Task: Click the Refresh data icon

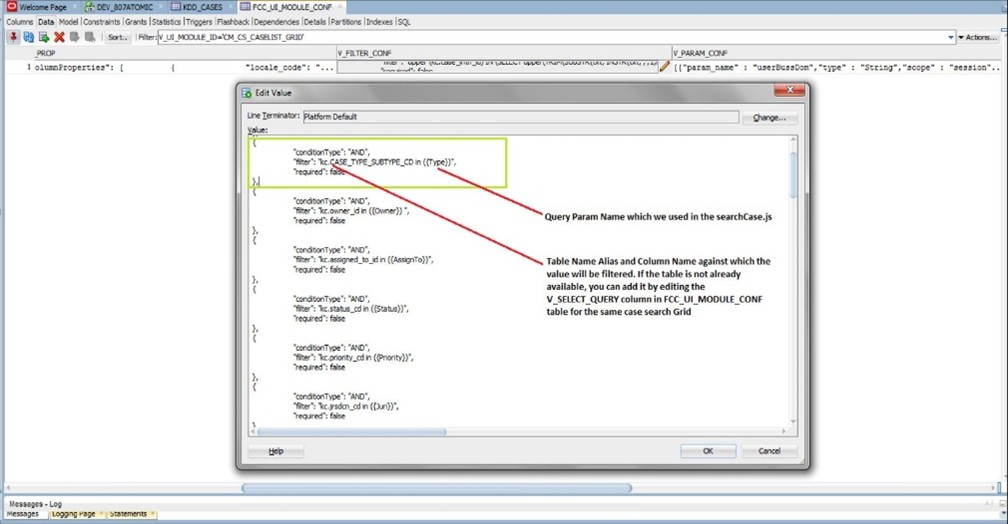Action: coord(28,37)
